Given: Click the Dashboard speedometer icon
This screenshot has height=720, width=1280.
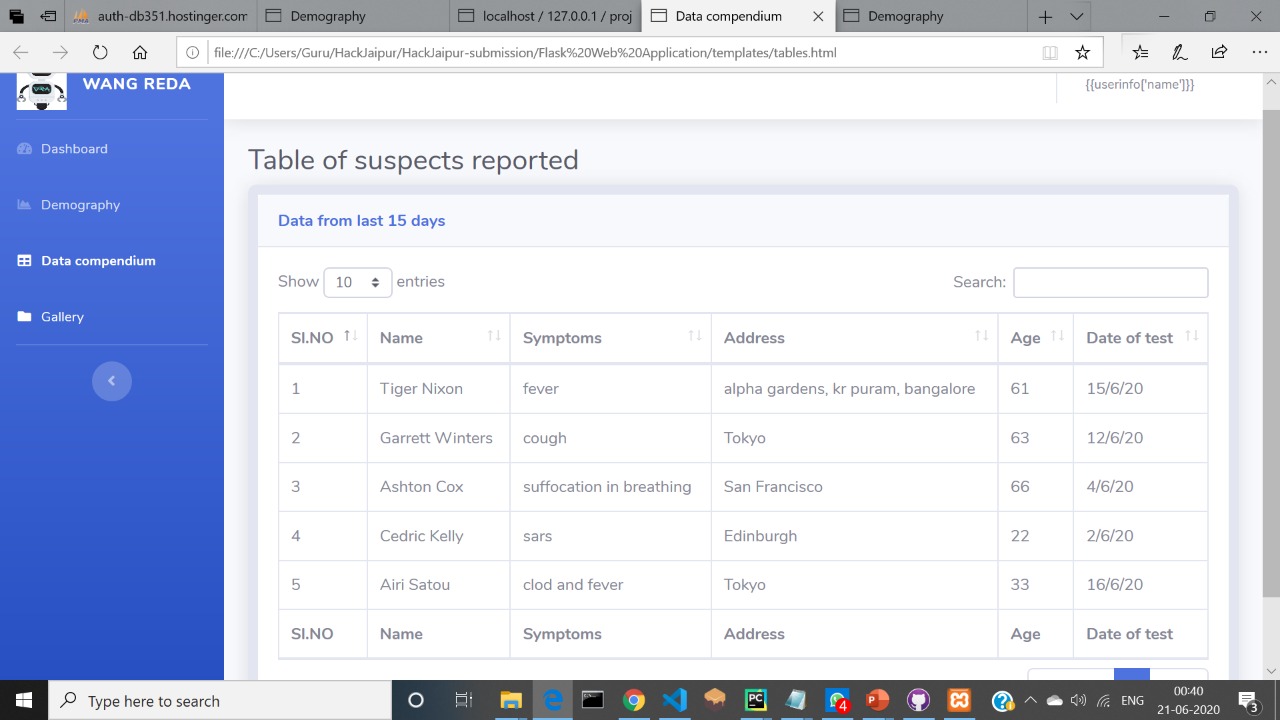Looking at the screenshot, I should (x=25, y=149).
